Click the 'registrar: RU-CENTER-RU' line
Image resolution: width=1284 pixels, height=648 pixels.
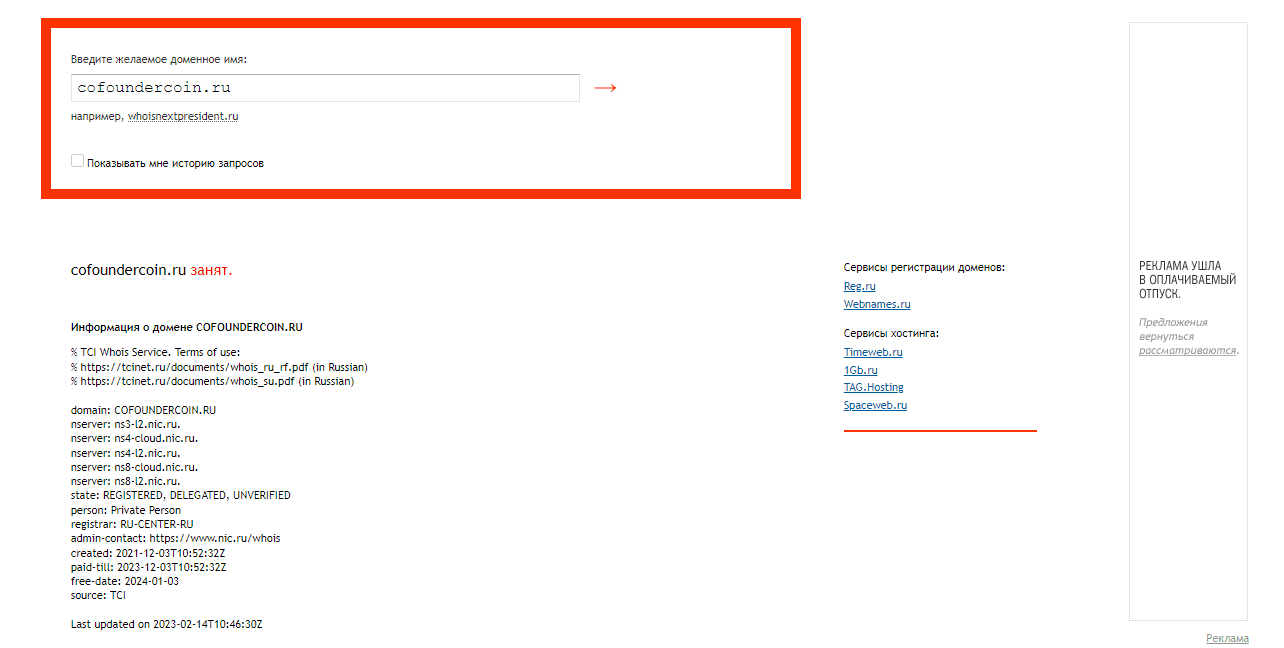tap(132, 524)
